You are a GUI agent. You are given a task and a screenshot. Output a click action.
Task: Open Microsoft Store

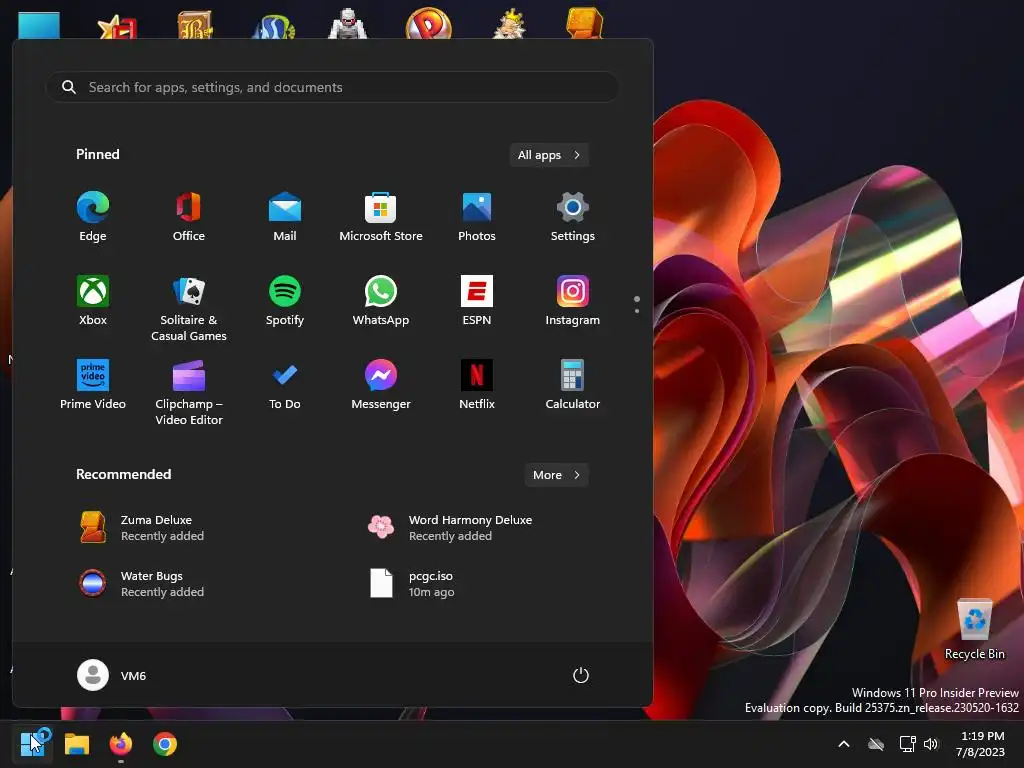381,217
